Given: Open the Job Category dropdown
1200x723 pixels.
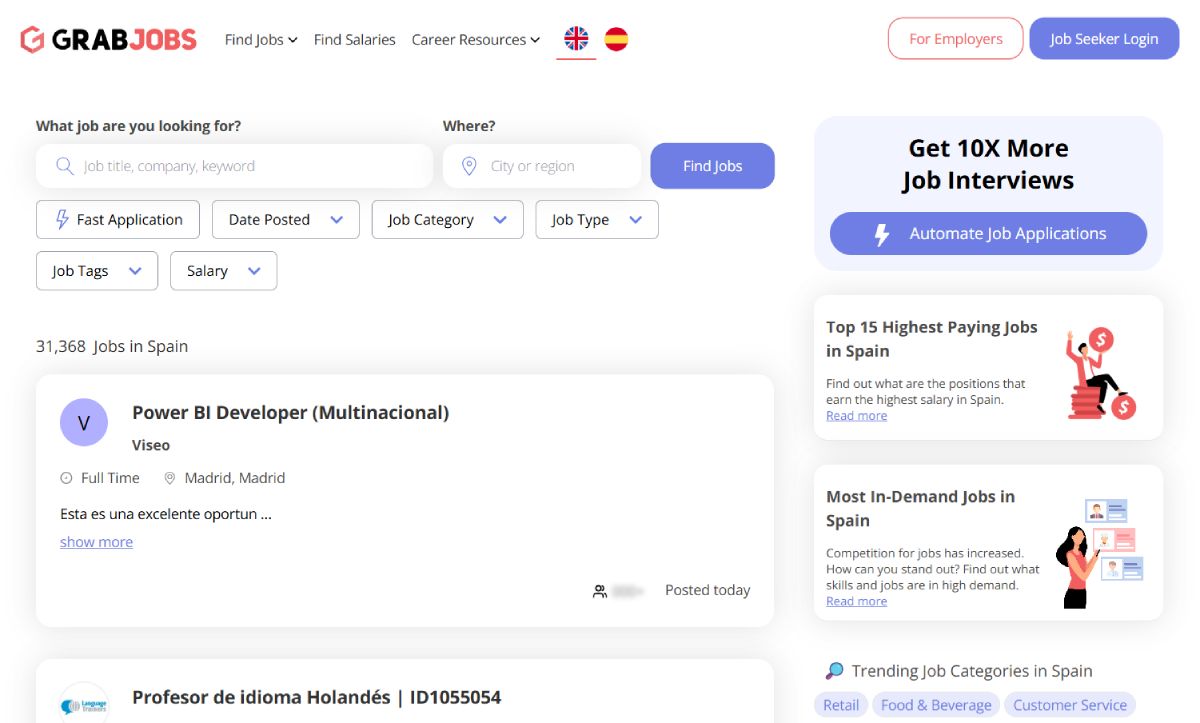Looking at the screenshot, I should 447,220.
